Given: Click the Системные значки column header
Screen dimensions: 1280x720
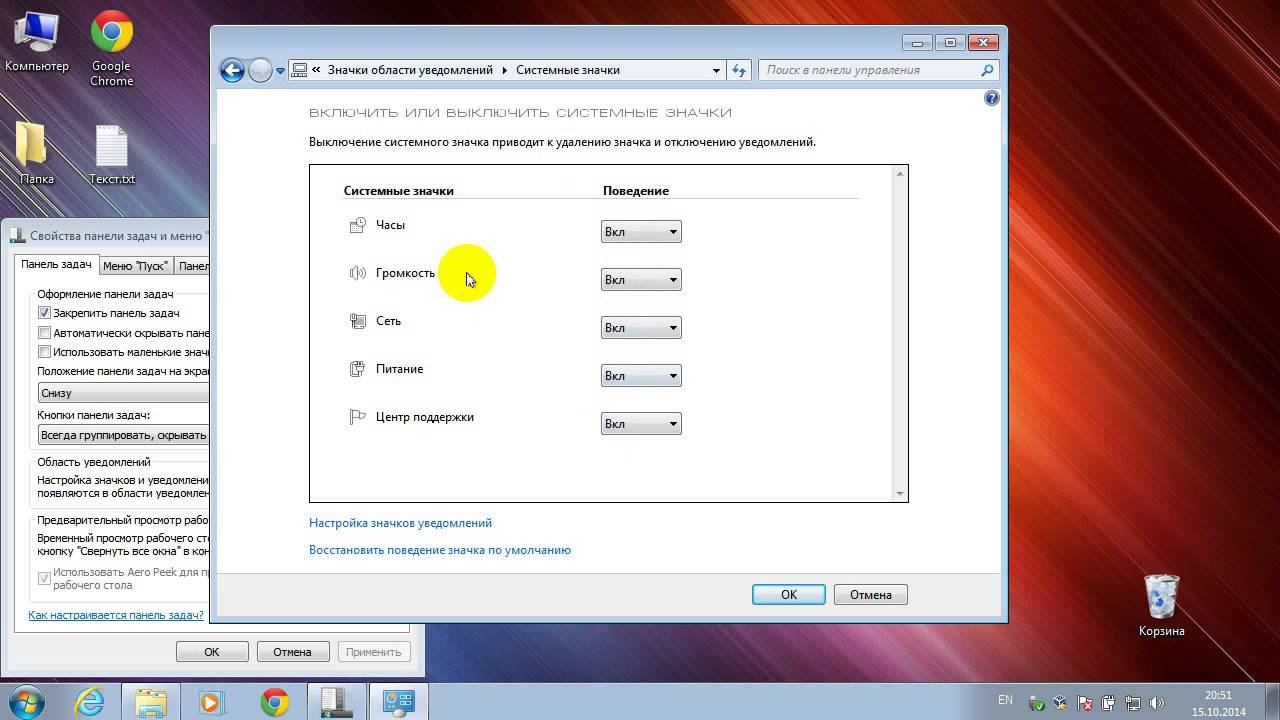Looking at the screenshot, I should point(399,191).
